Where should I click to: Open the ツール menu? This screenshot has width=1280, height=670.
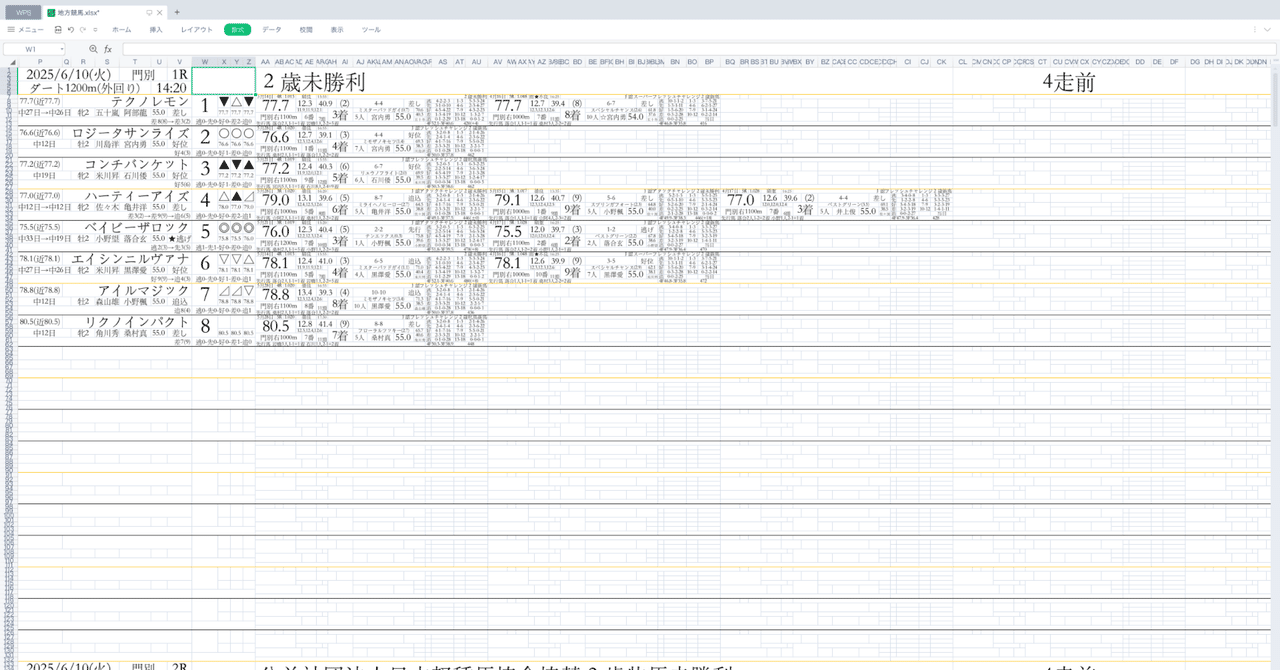(x=371, y=30)
